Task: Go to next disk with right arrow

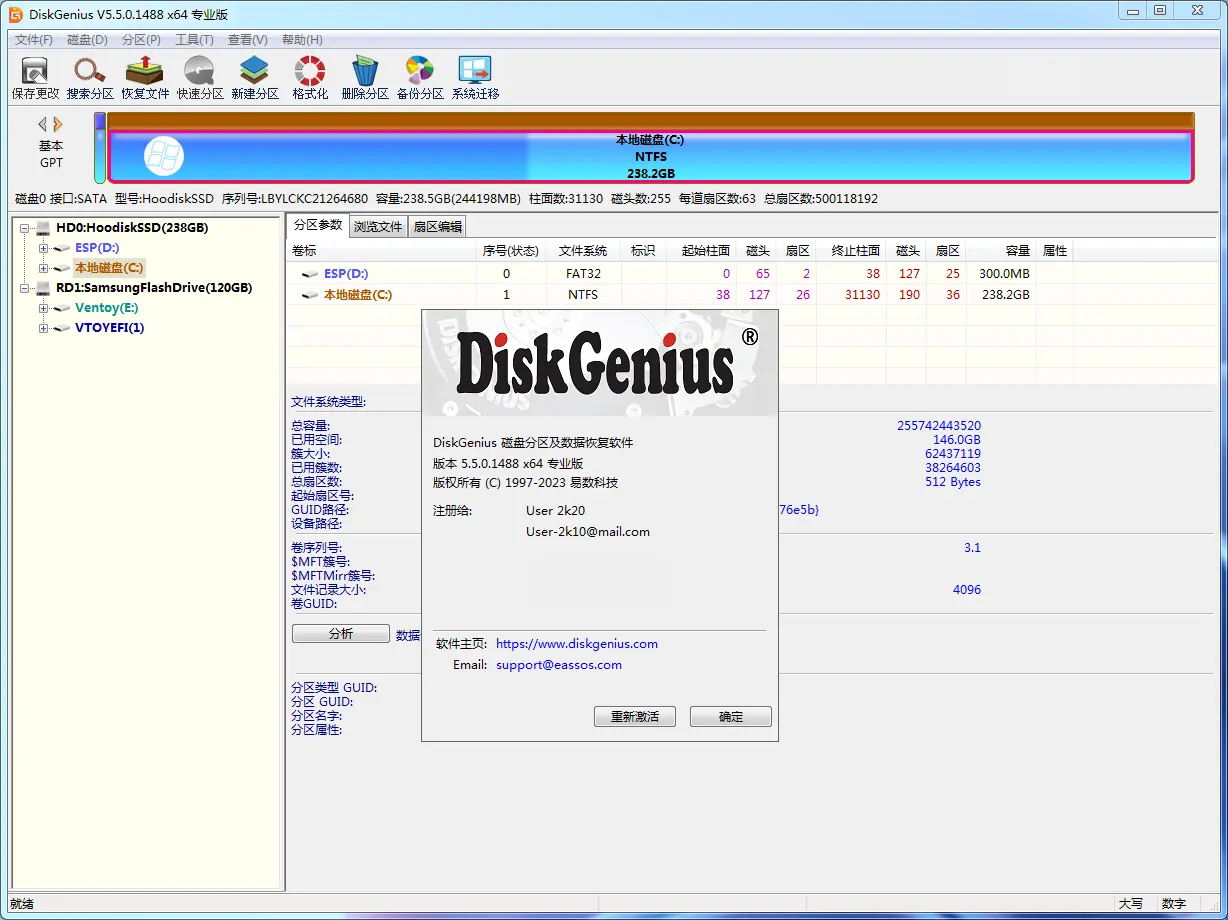Action: pos(58,124)
